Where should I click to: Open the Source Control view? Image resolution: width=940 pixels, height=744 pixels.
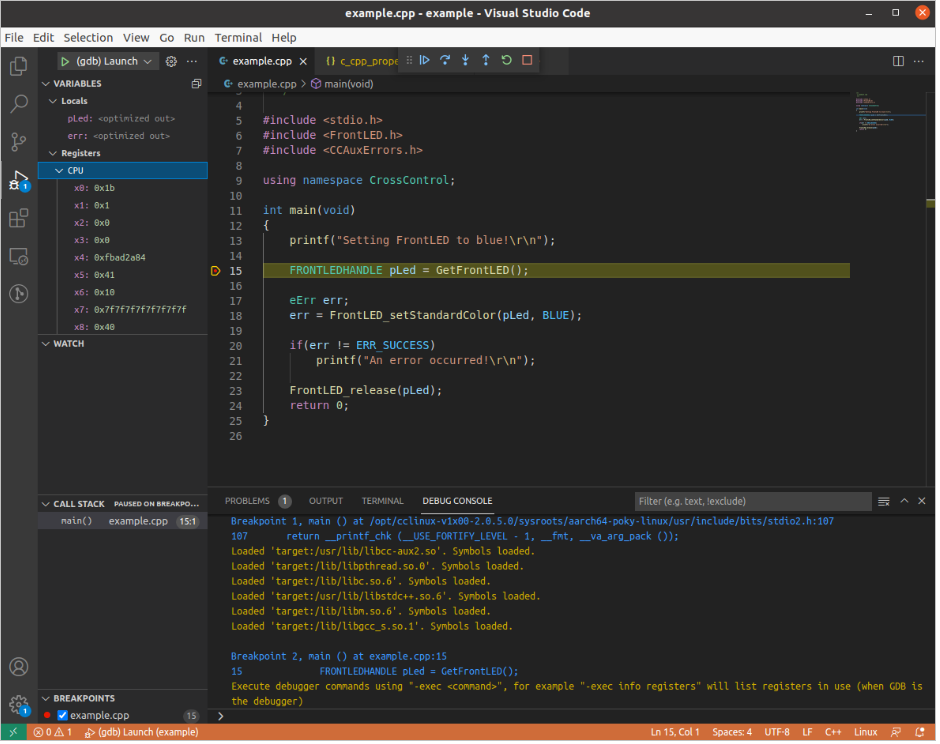pos(18,141)
